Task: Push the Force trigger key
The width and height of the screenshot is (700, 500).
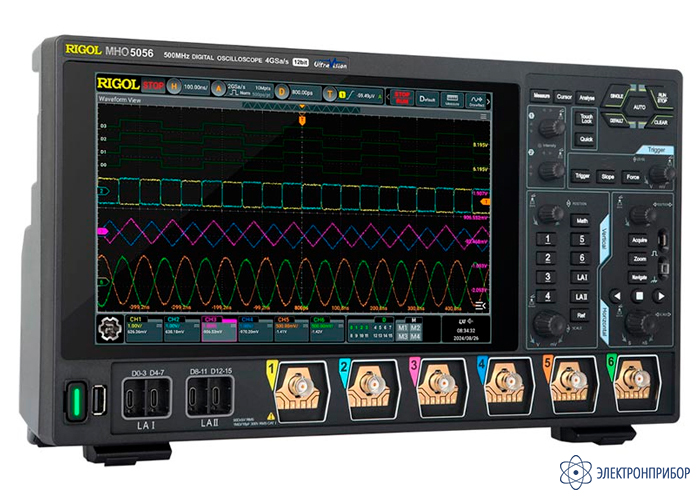Action: [633, 177]
